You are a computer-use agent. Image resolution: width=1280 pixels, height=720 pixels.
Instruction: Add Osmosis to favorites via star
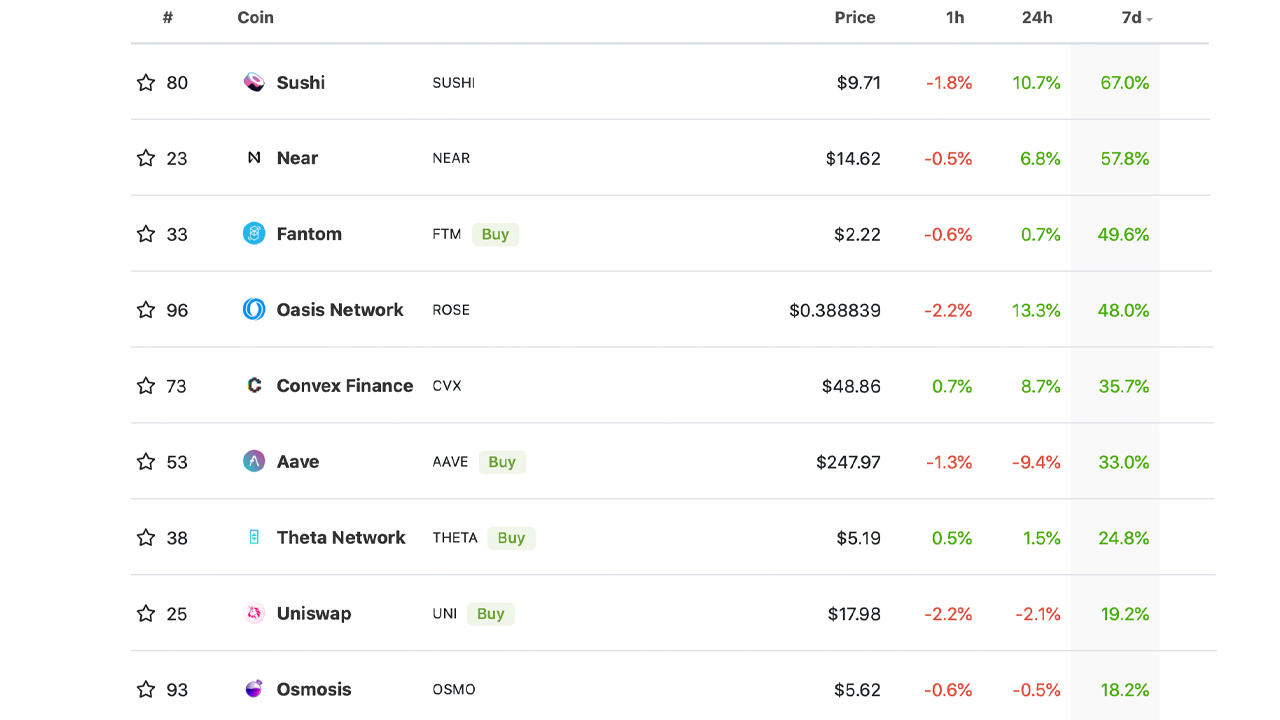[x=146, y=689]
